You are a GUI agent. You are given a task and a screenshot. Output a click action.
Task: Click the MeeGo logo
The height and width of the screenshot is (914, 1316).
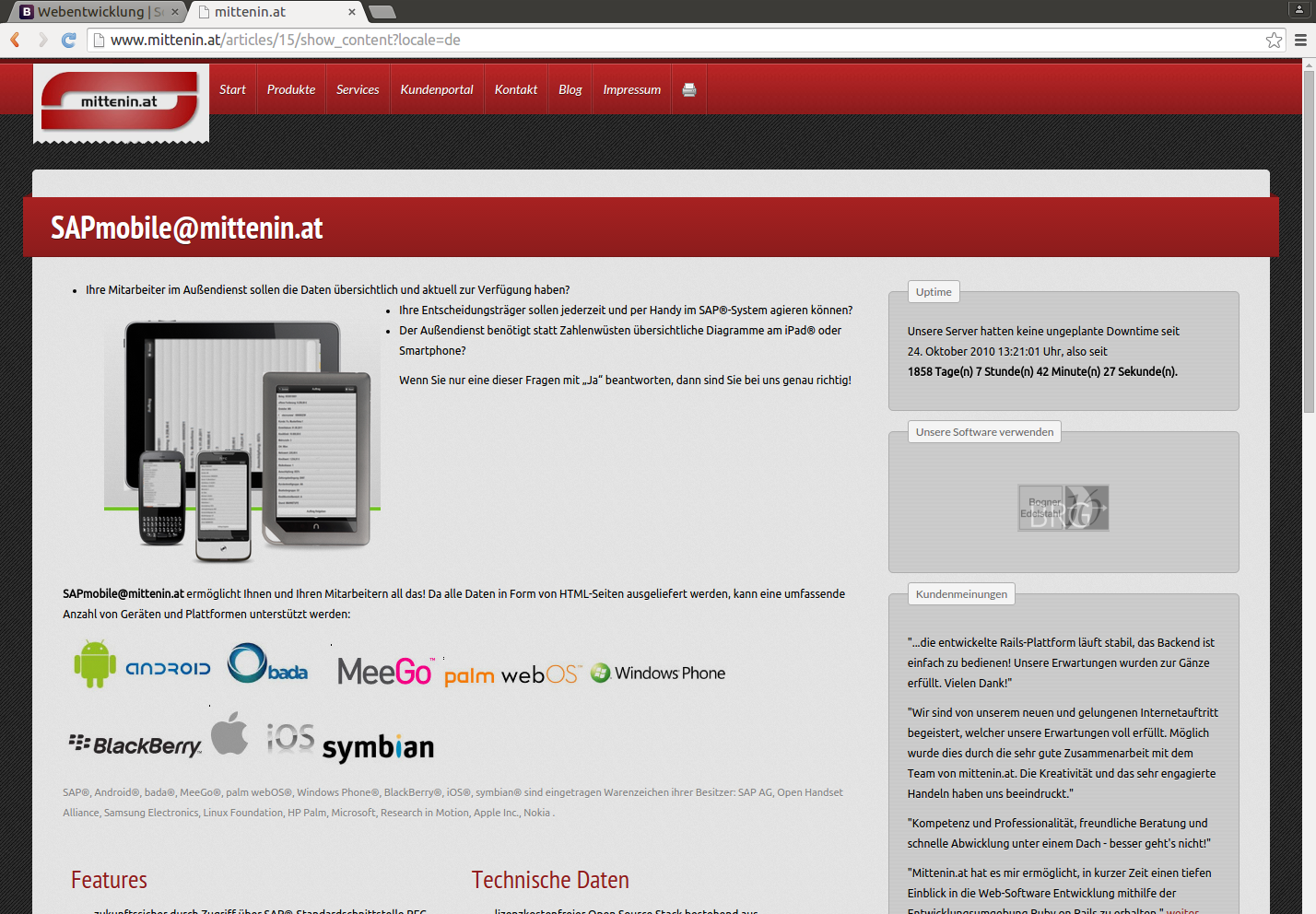pos(384,672)
